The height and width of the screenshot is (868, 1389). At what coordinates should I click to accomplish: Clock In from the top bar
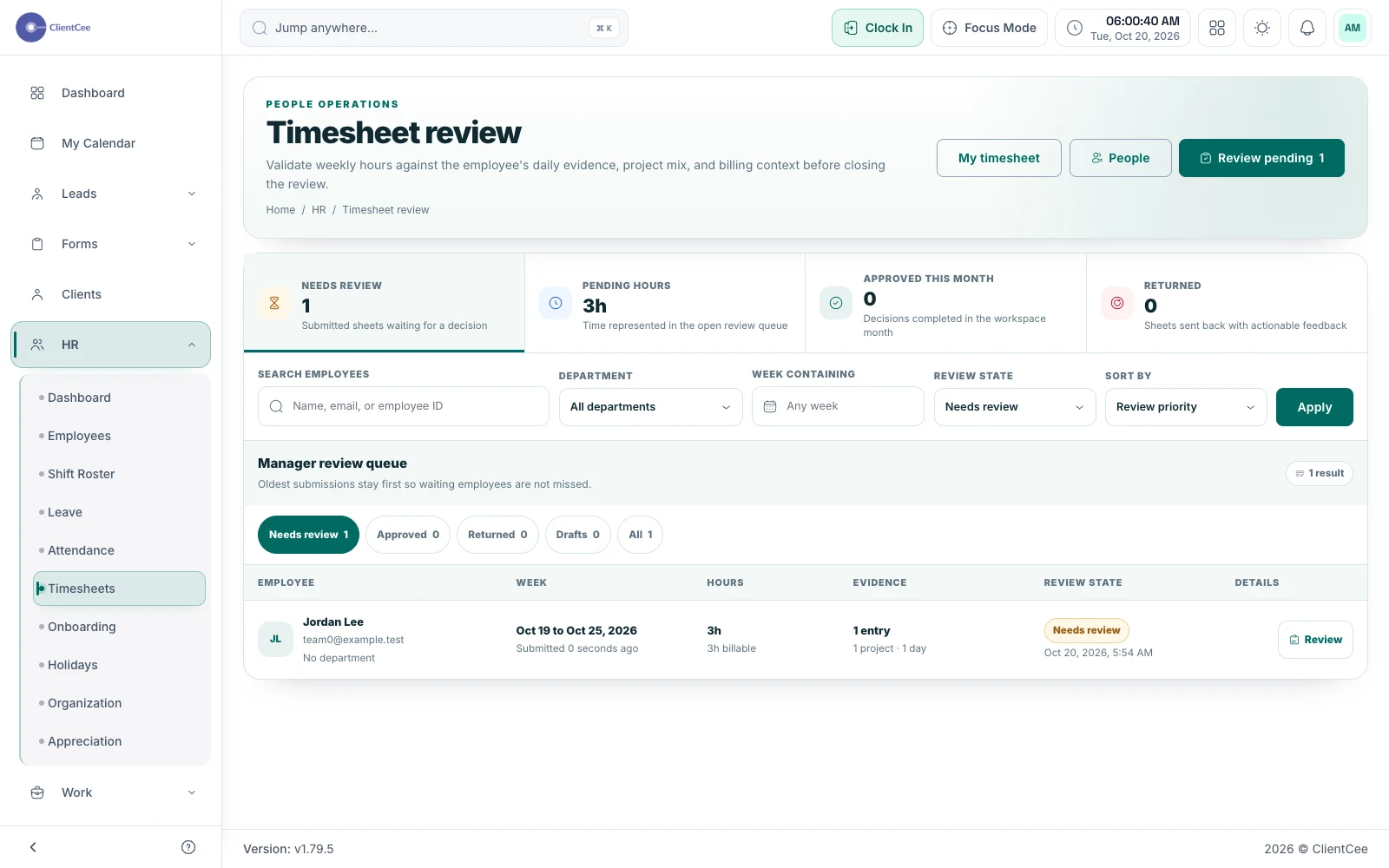pos(878,28)
